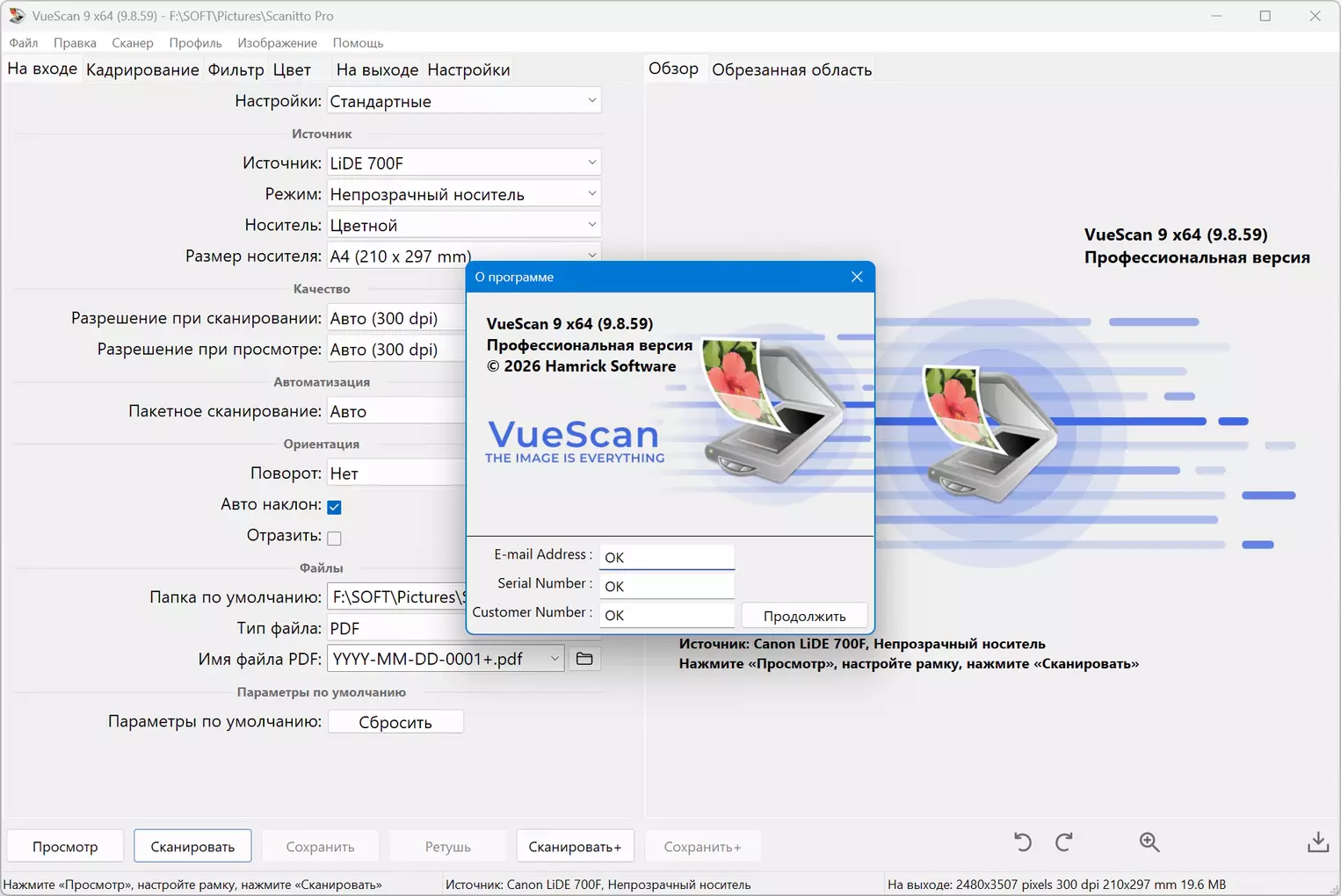Switch to the «На выходе» tab
The image size is (1341, 896).
377,69
